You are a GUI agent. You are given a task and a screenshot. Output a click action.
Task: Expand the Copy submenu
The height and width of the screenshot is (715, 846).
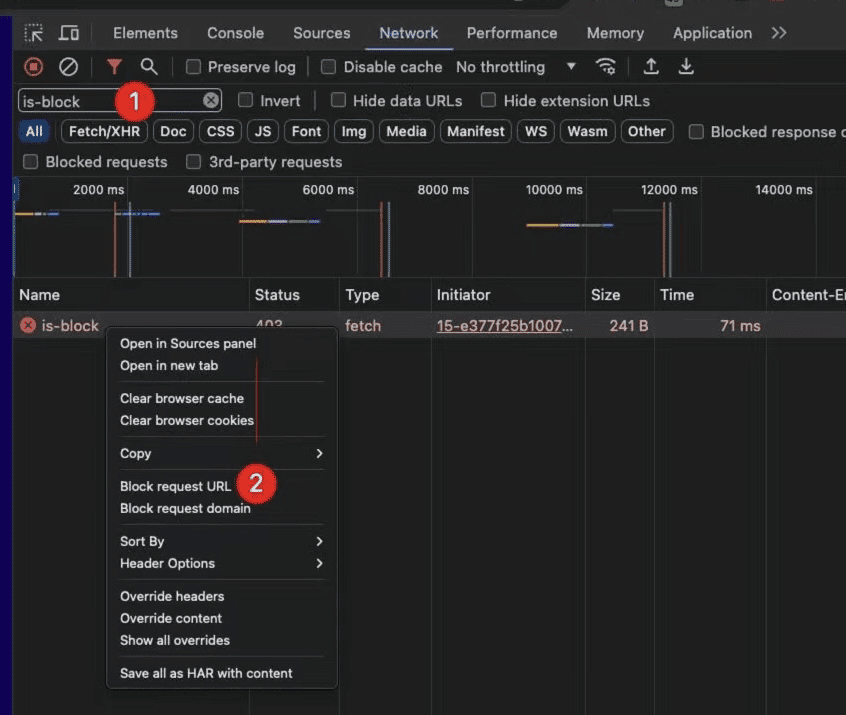click(x=220, y=453)
